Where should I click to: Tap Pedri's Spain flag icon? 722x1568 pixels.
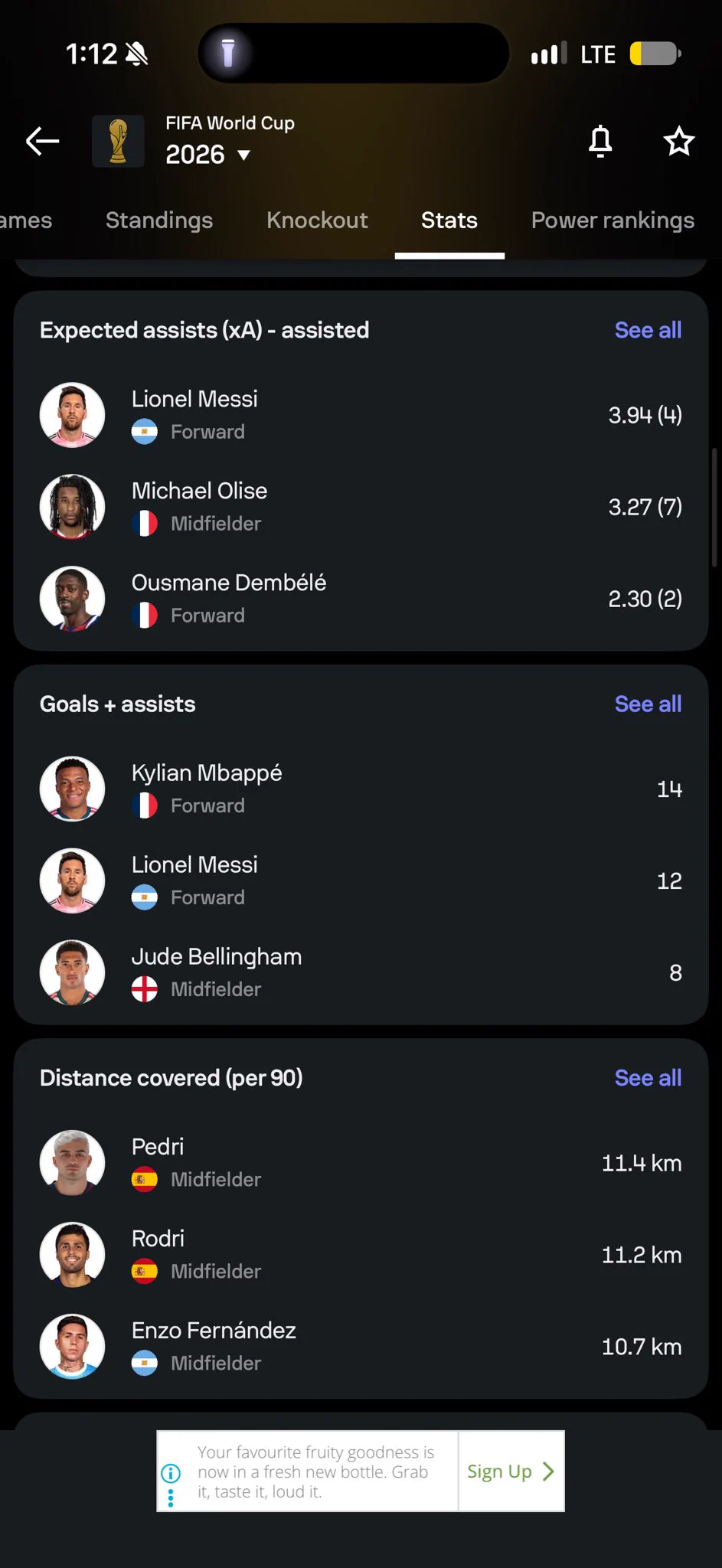click(x=145, y=1179)
